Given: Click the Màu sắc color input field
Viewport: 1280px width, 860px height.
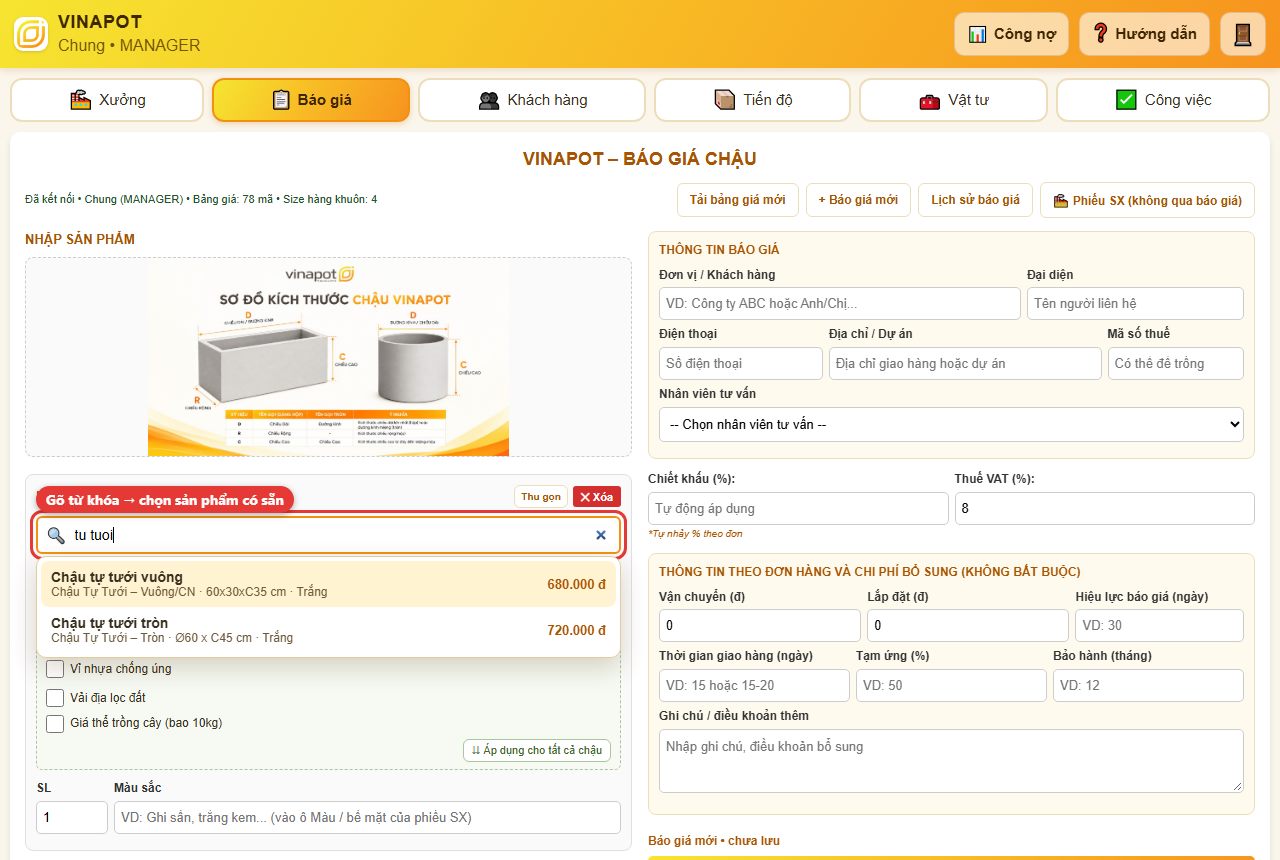Looking at the screenshot, I should (367, 817).
